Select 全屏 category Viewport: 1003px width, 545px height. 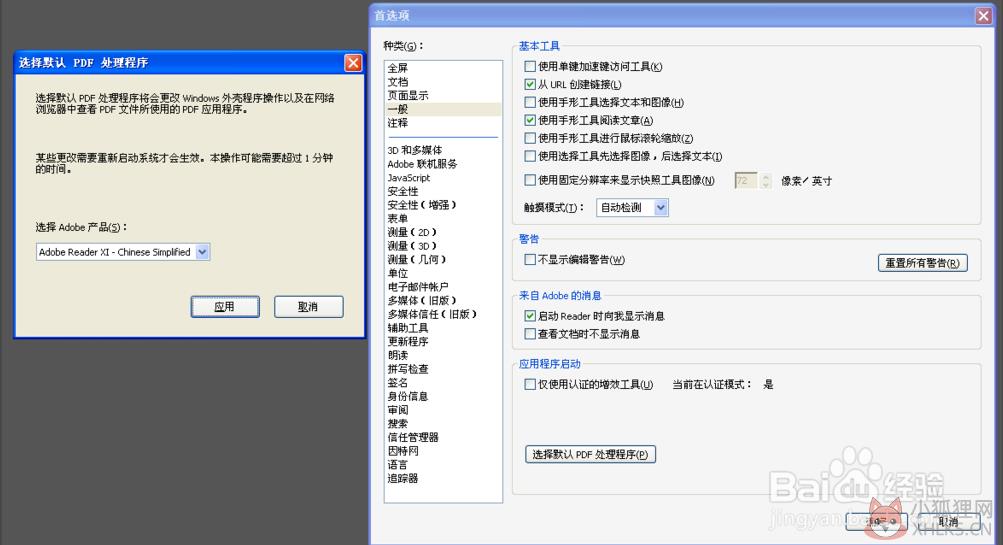pos(397,68)
